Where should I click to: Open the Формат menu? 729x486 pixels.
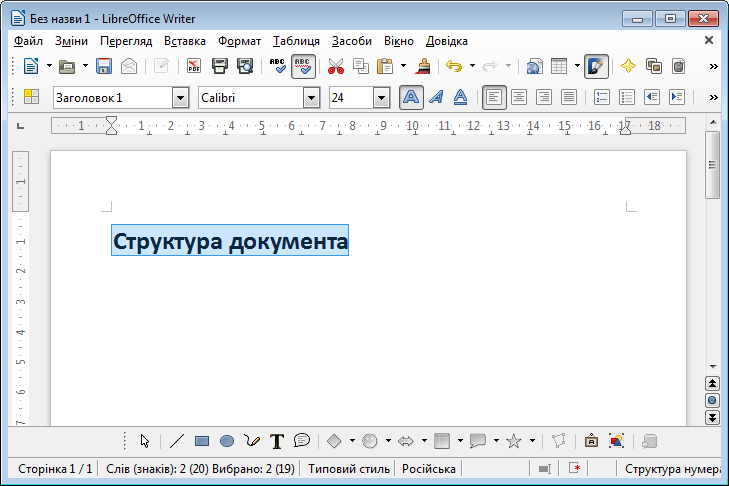pos(239,41)
